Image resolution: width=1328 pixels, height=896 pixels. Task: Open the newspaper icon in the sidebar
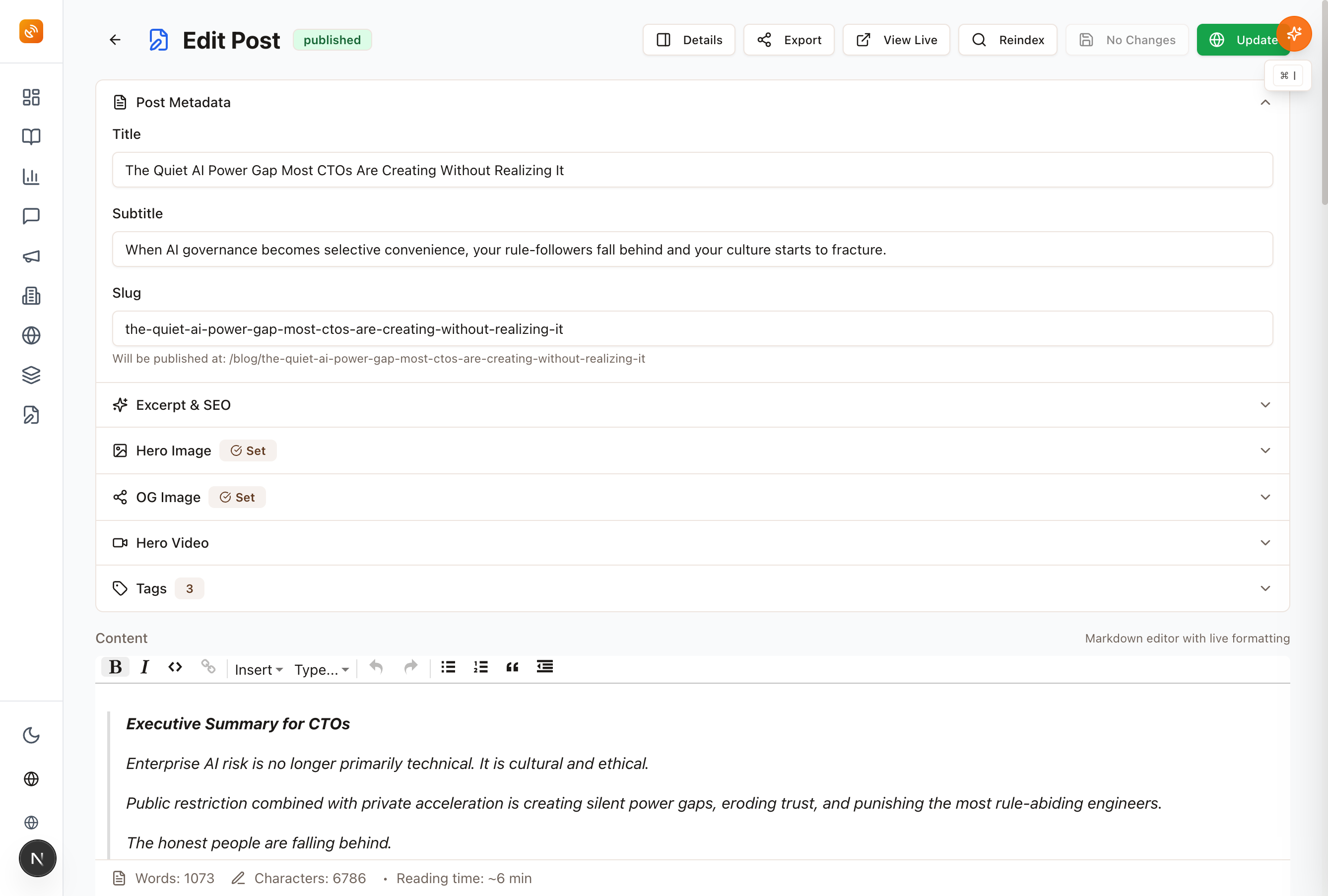(31, 296)
